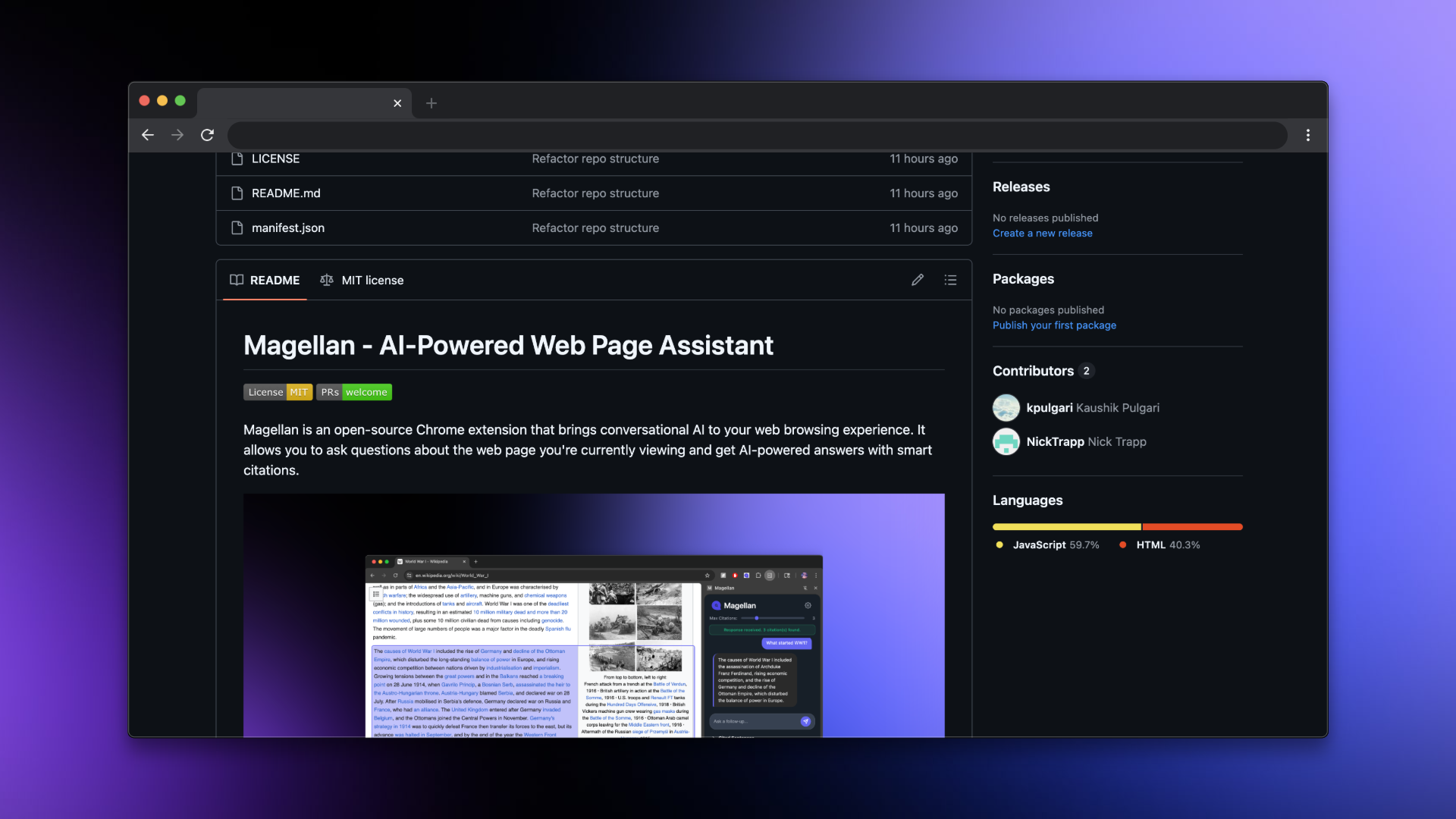Reload the page with the refresh icon
Screen dimensions: 1456x819
(x=207, y=135)
